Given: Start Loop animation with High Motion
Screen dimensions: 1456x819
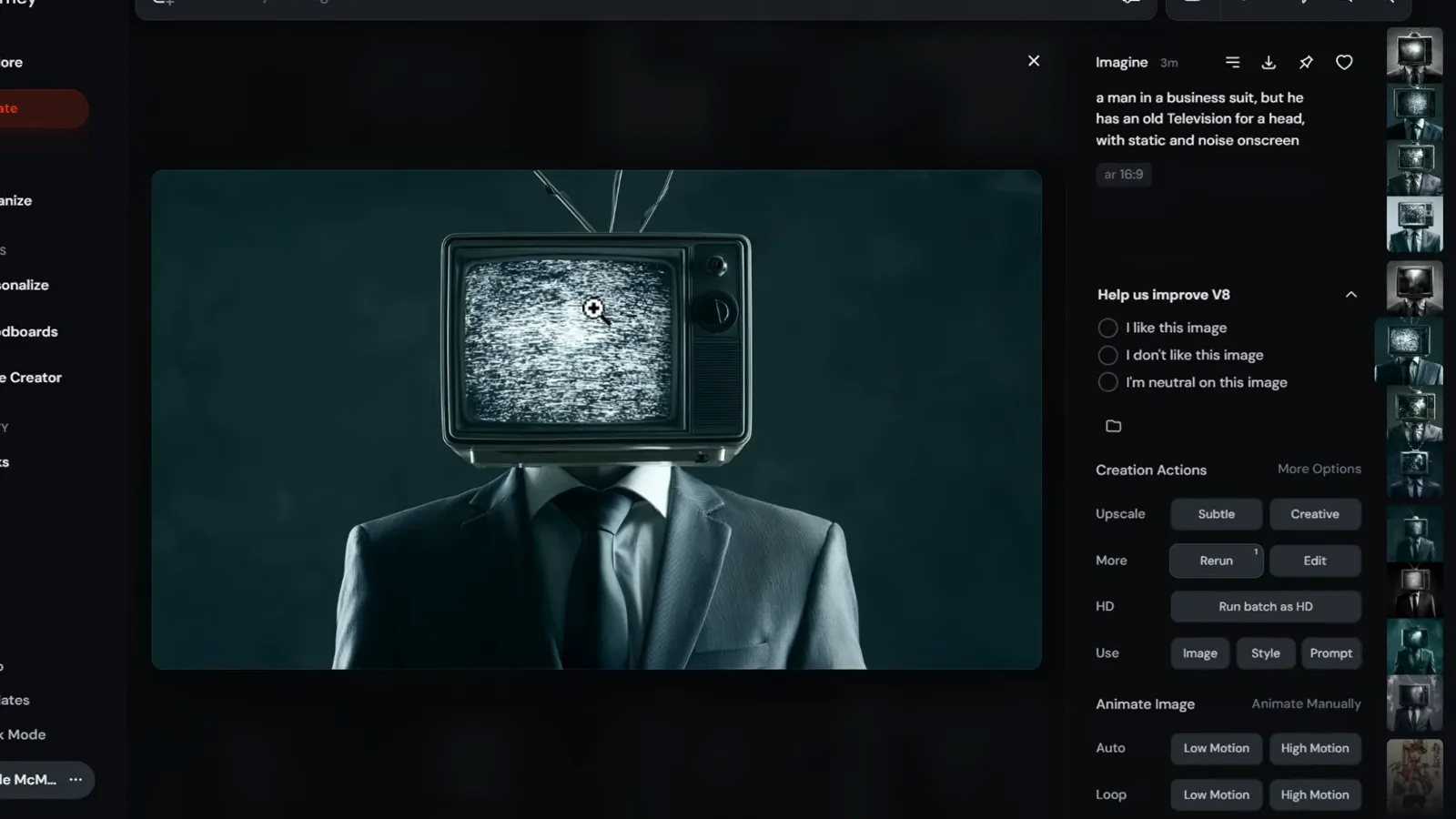Looking at the screenshot, I should click(x=1315, y=794).
